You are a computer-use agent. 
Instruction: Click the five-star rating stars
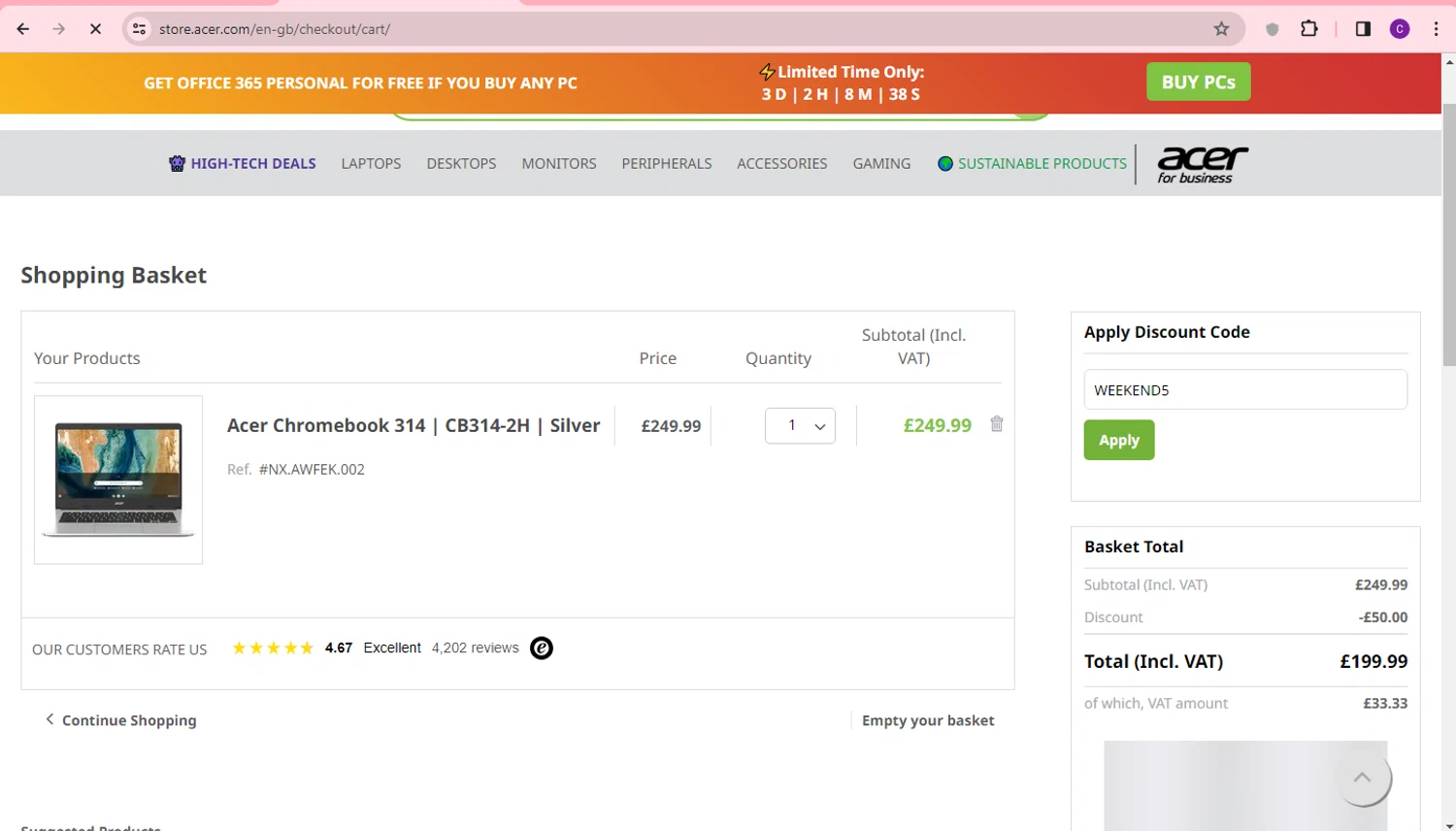(x=272, y=648)
